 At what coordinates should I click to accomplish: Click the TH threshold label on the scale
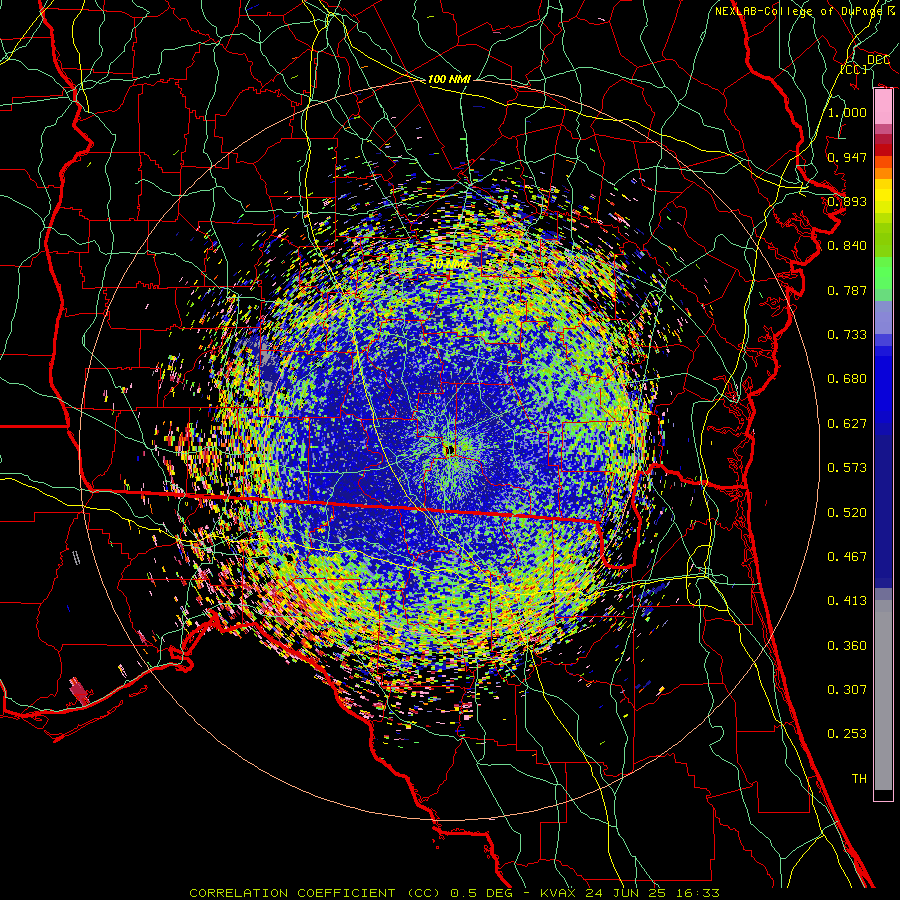pyautogui.click(x=859, y=778)
